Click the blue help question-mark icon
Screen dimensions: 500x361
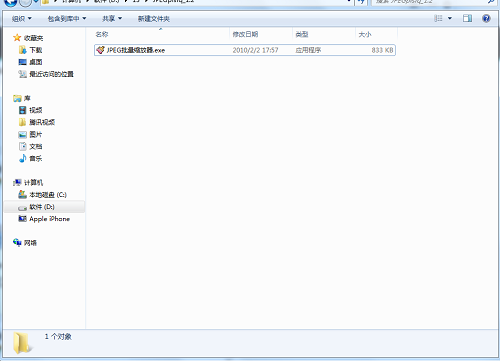pyautogui.click(x=486, y=18)
